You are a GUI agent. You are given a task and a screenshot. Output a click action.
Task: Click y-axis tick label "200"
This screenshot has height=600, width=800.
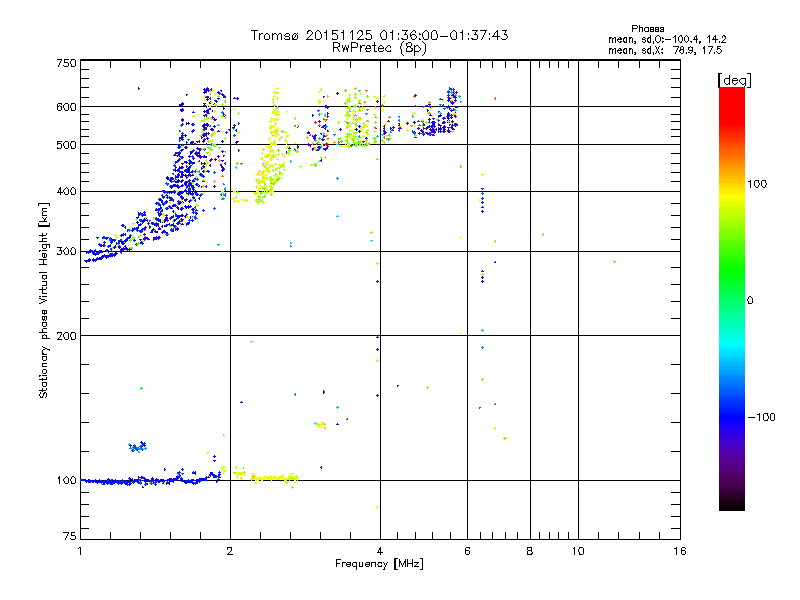coord(66,336)
